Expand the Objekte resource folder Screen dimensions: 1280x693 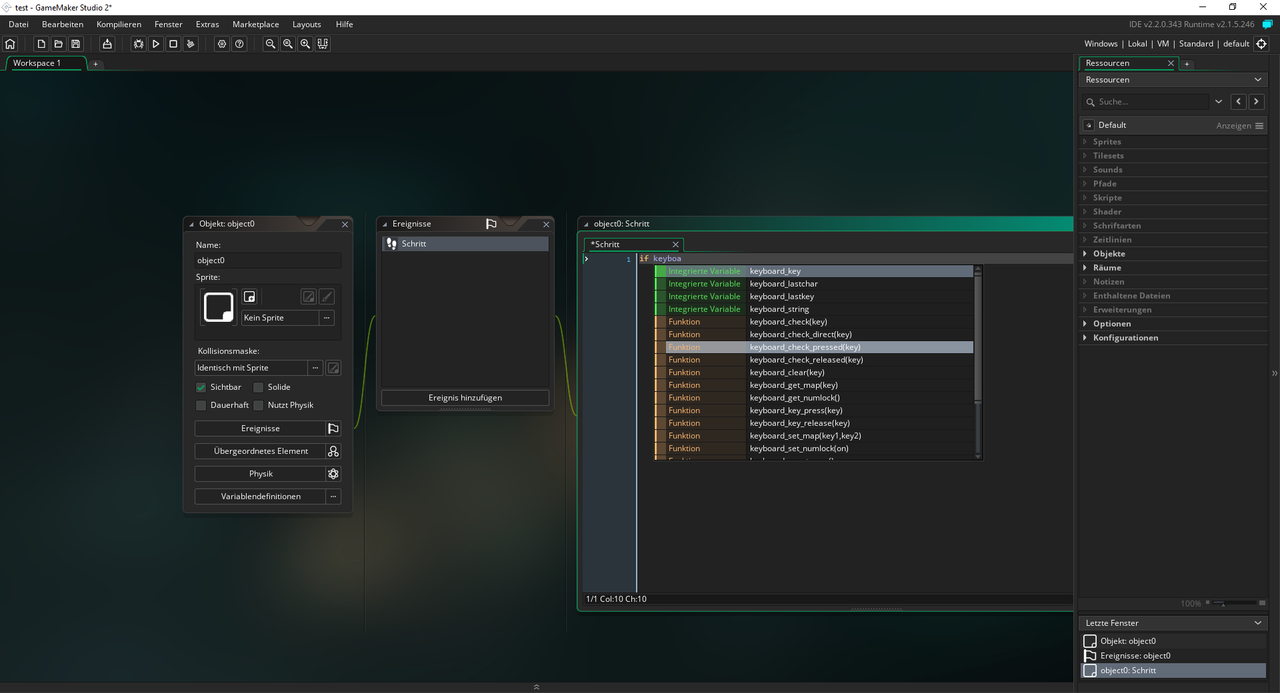[x=1085, y=254]
